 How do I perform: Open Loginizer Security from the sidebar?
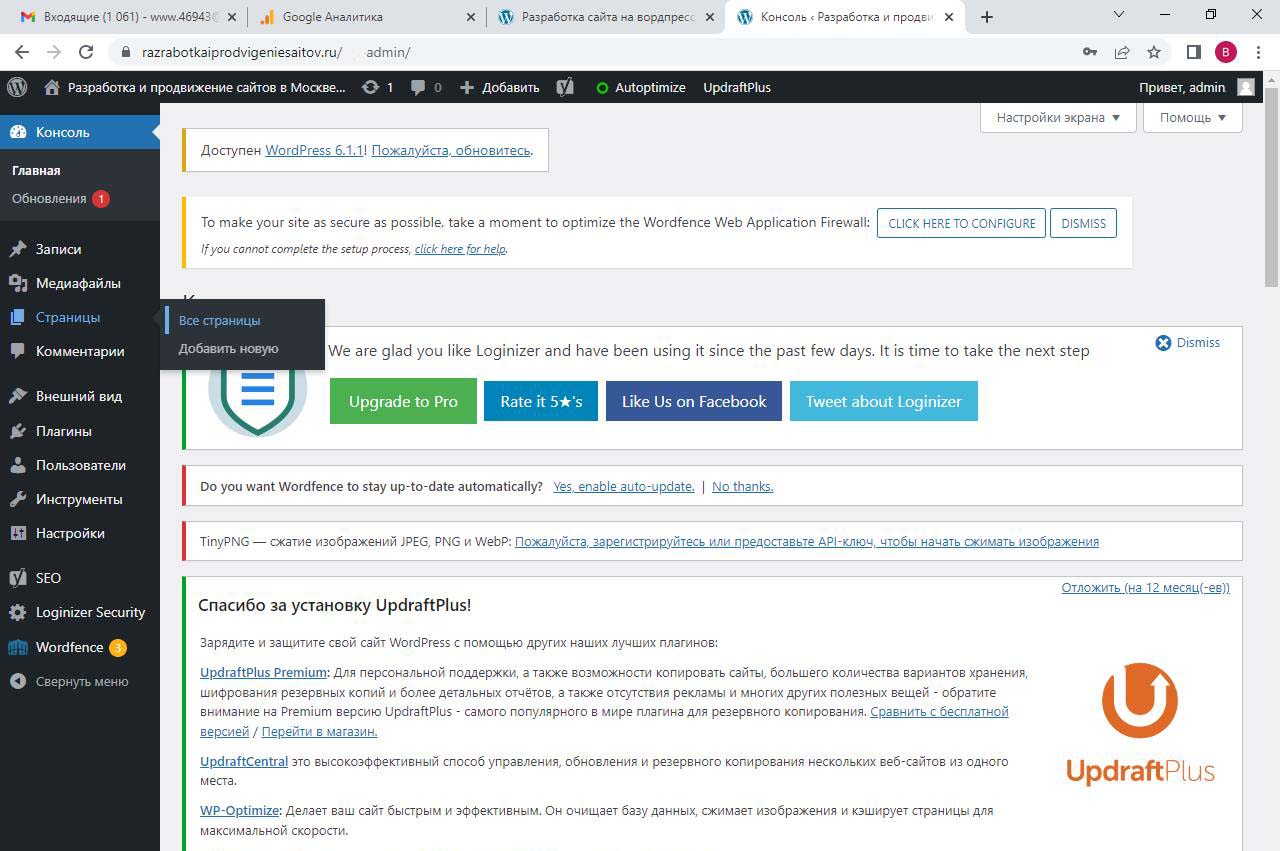point(90,612)
